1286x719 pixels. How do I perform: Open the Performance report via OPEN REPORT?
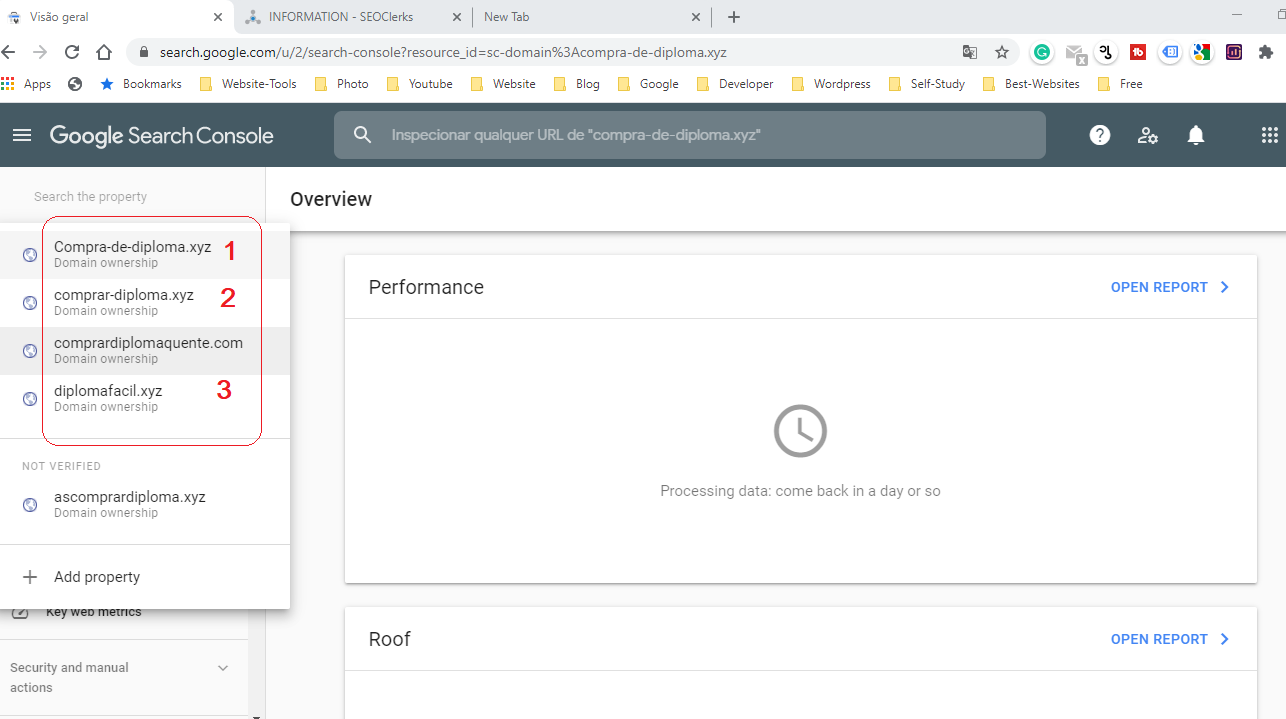coord(1160,287)
